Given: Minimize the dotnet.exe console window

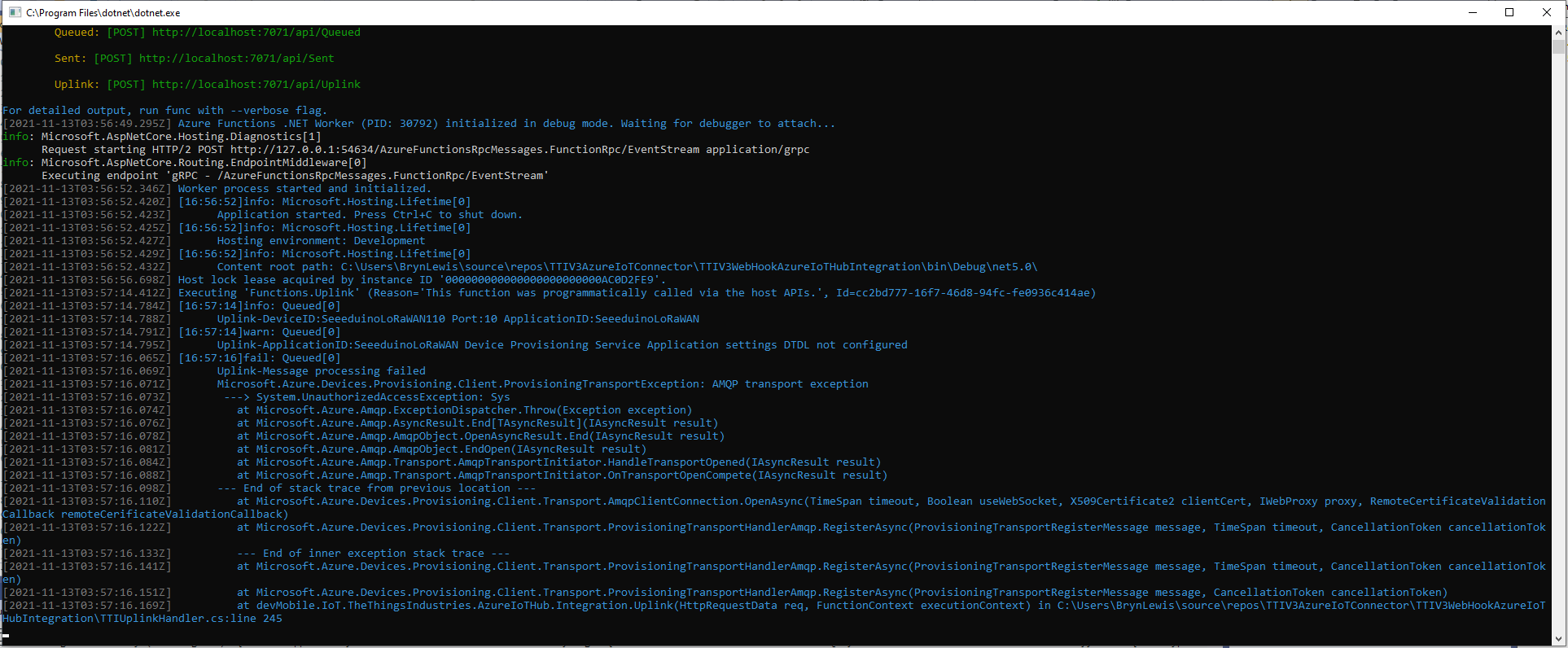Looking at the screenshot, I should (x=1473, y=12).
